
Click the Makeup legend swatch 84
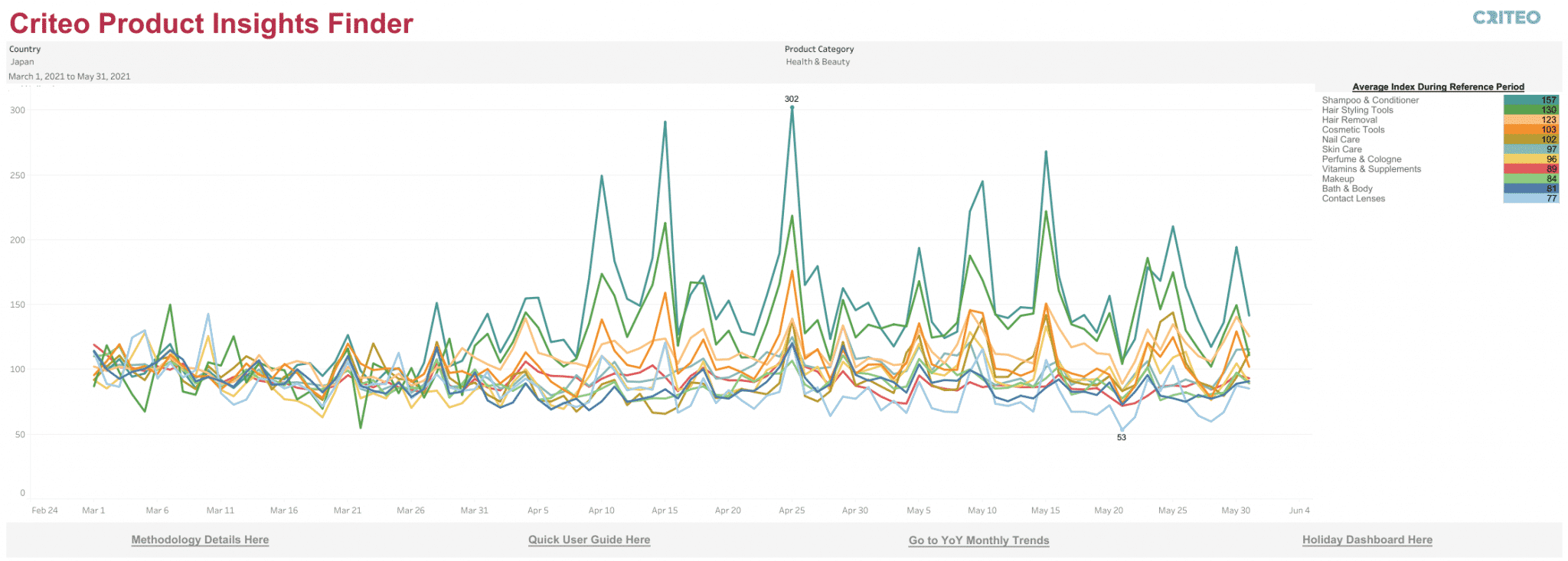1530,179
